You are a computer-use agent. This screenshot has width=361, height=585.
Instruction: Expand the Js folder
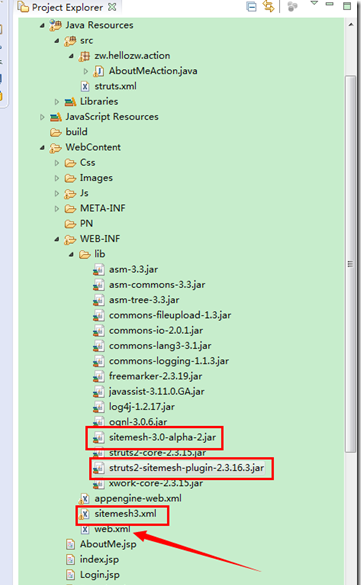pyautogui.click(x=57, y=193)
